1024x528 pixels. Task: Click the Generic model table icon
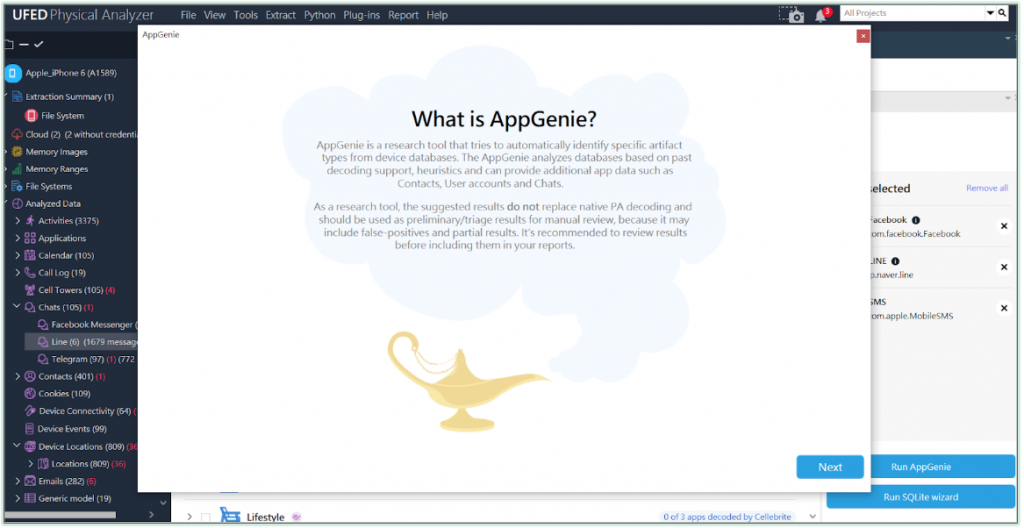[30, 499]
